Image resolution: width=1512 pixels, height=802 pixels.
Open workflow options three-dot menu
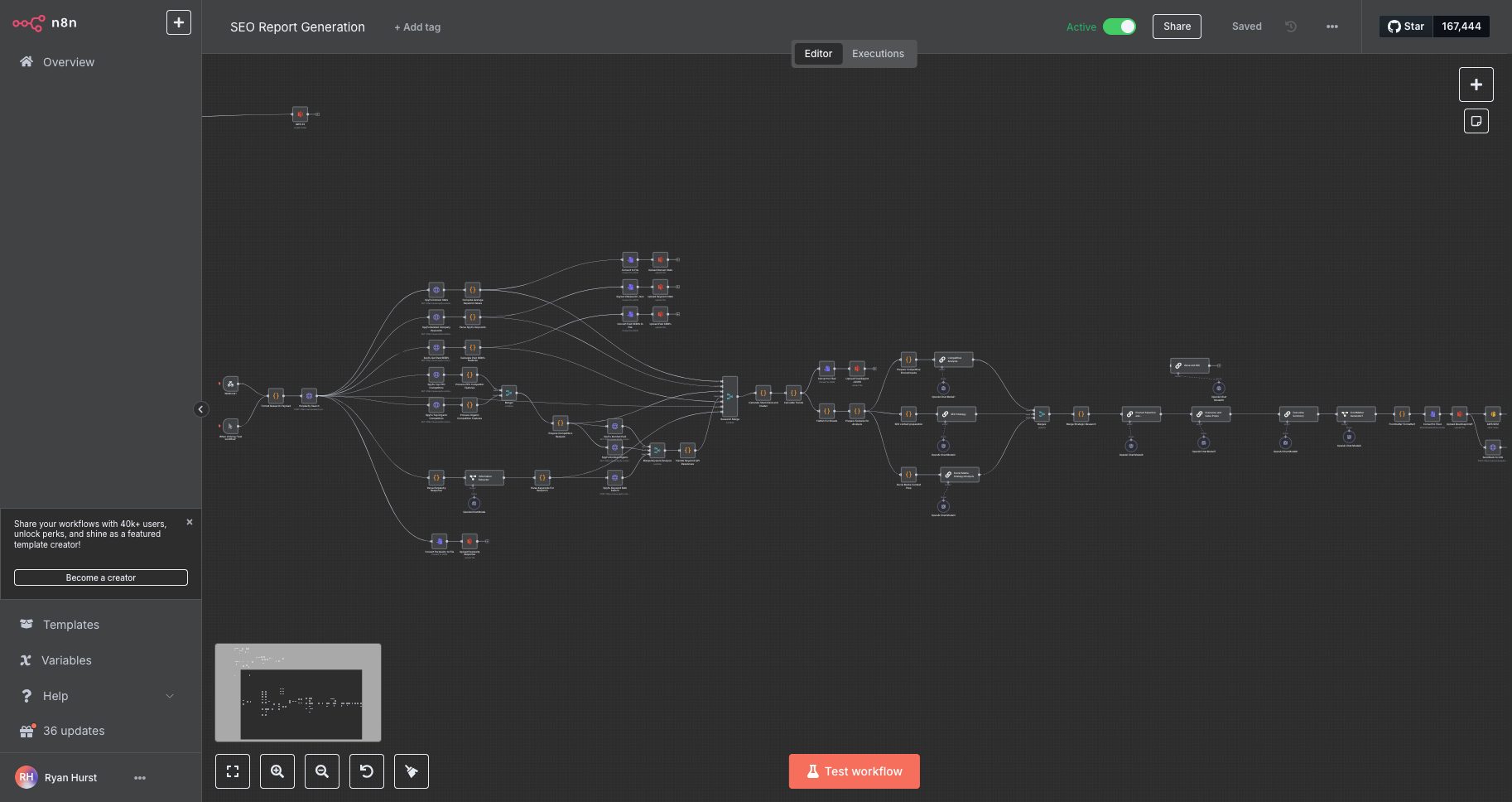point(1331,27)
